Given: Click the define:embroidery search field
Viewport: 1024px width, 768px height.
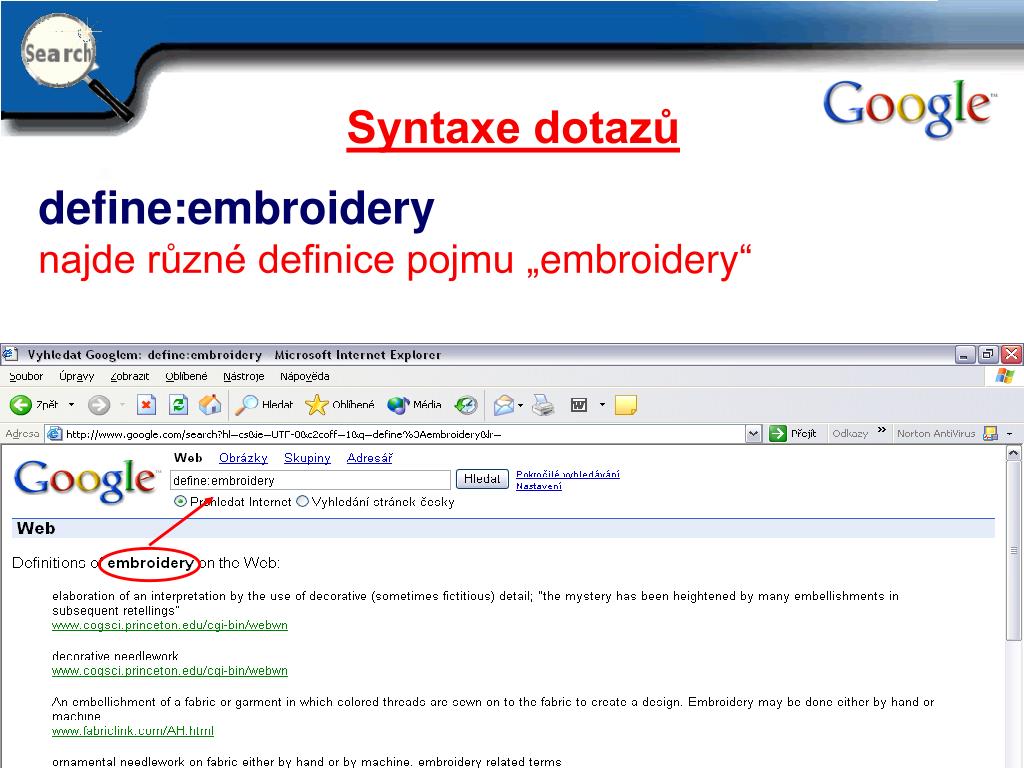Looking at the screenshot, I should click(310, 481).
